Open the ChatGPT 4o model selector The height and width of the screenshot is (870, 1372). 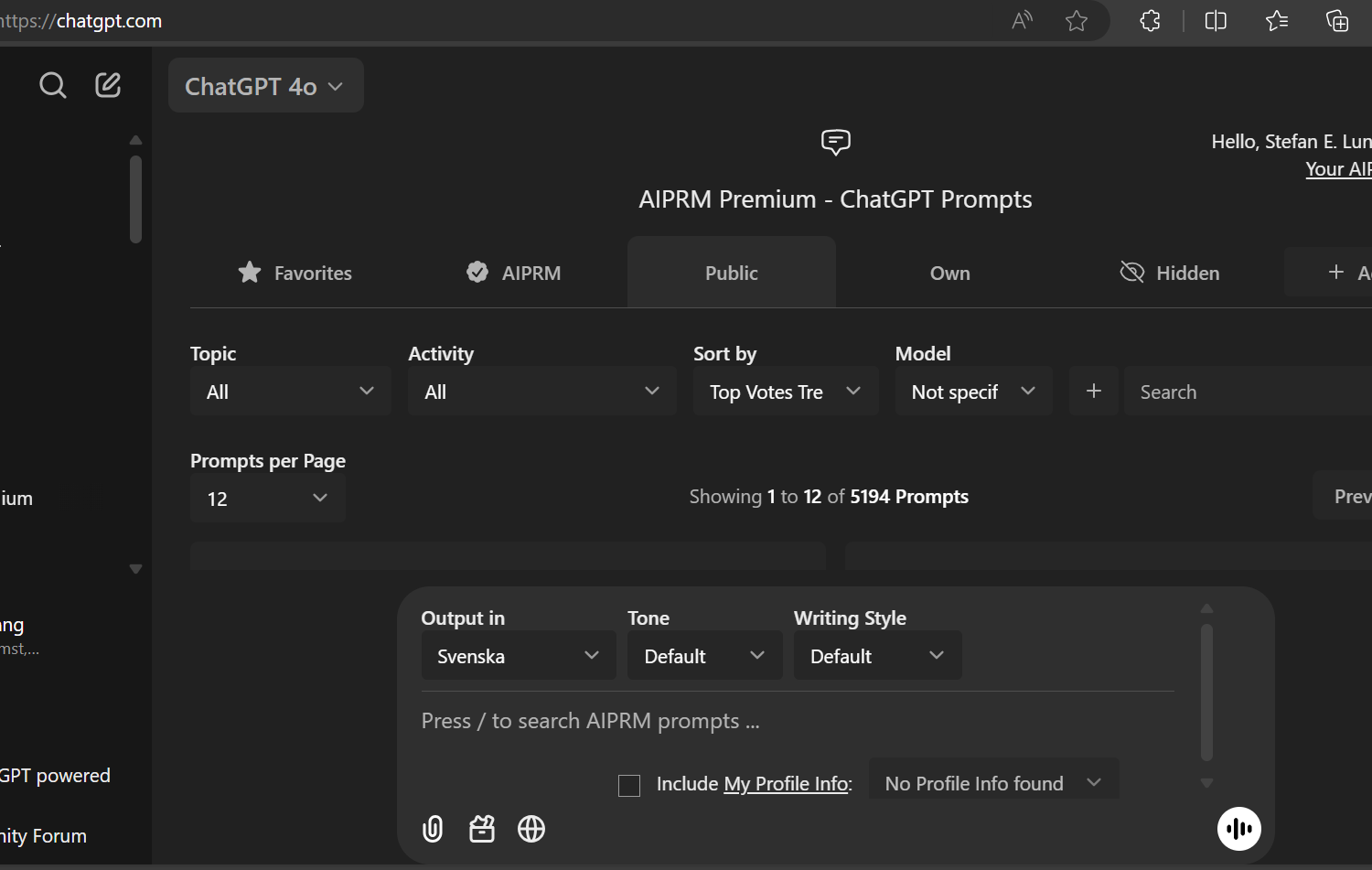(x=266, y=86)
